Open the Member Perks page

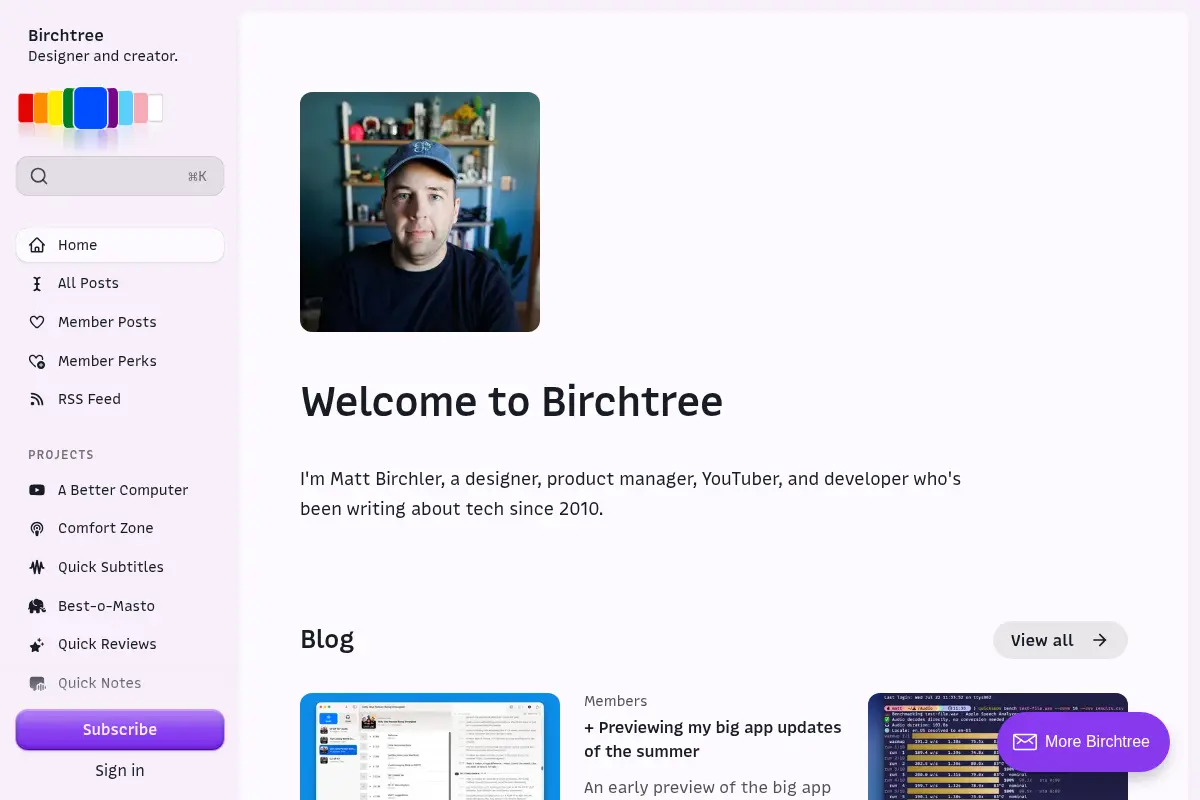pyautogui.click(x=120, y=361)
